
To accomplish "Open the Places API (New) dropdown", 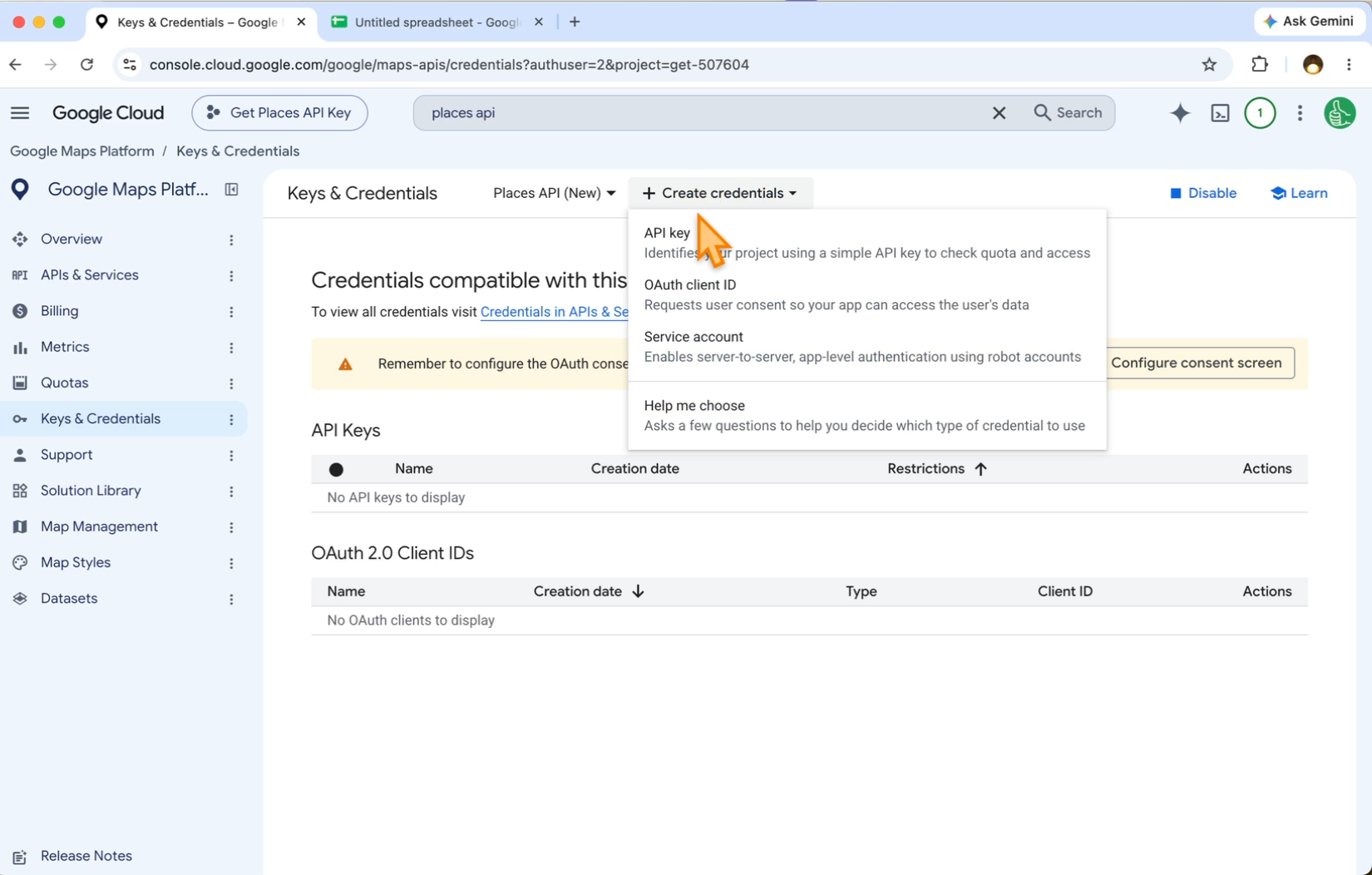I will point(554,193).
